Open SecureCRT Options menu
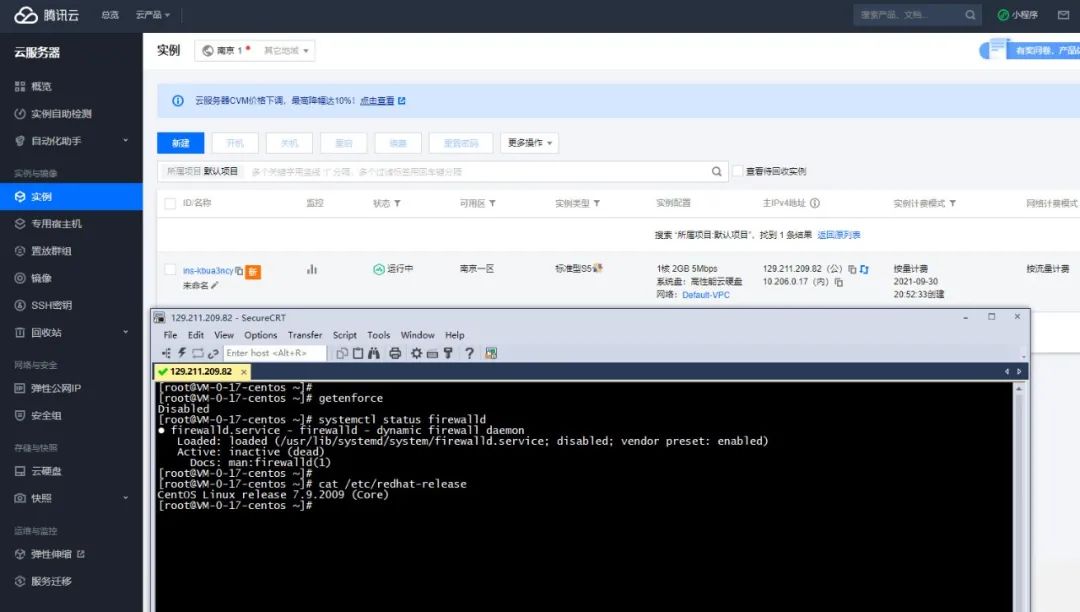Image resolution: width=1080 pixels, height=612 pixels. (x=260, y=335)
